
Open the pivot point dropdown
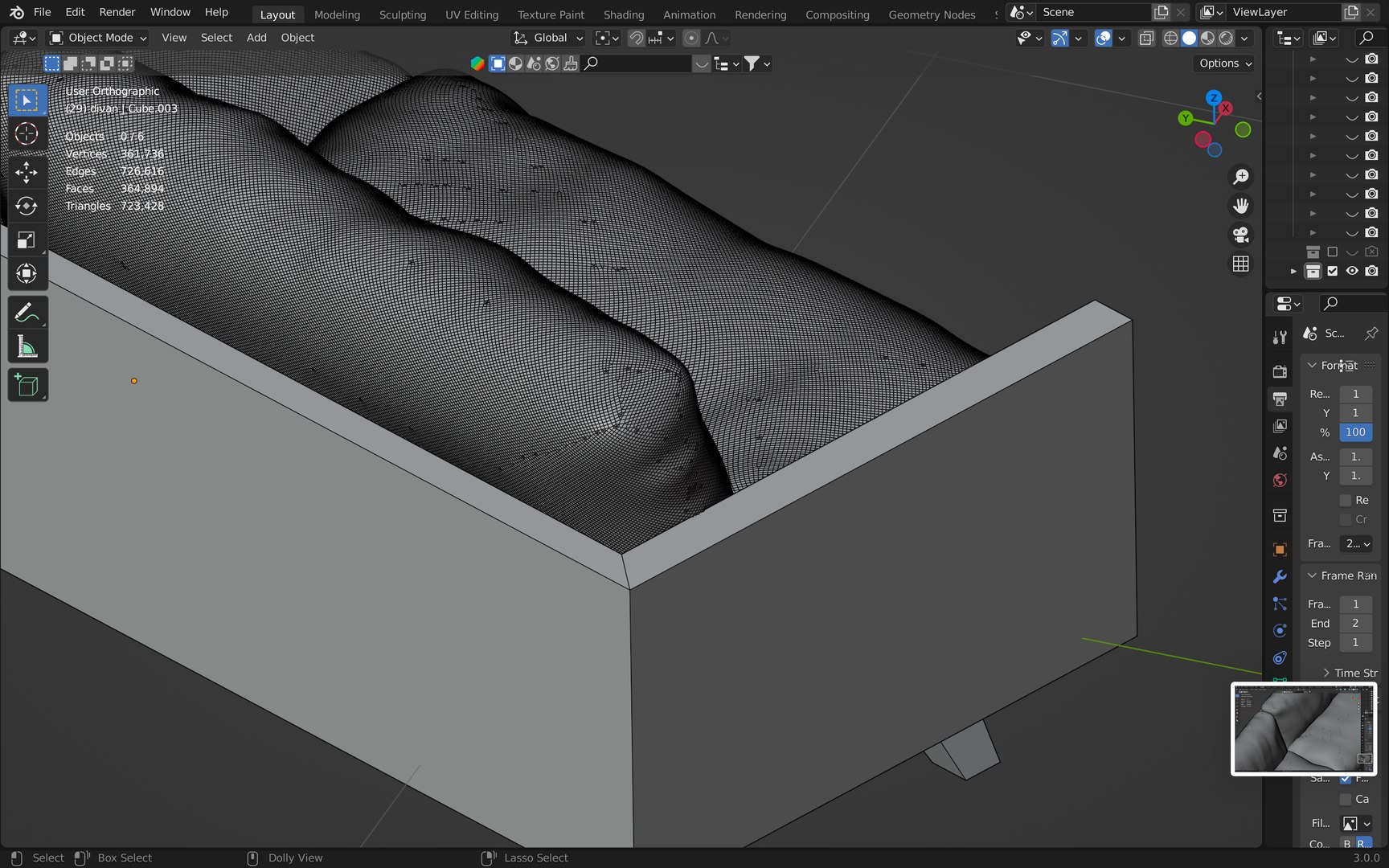pos(607,38)
